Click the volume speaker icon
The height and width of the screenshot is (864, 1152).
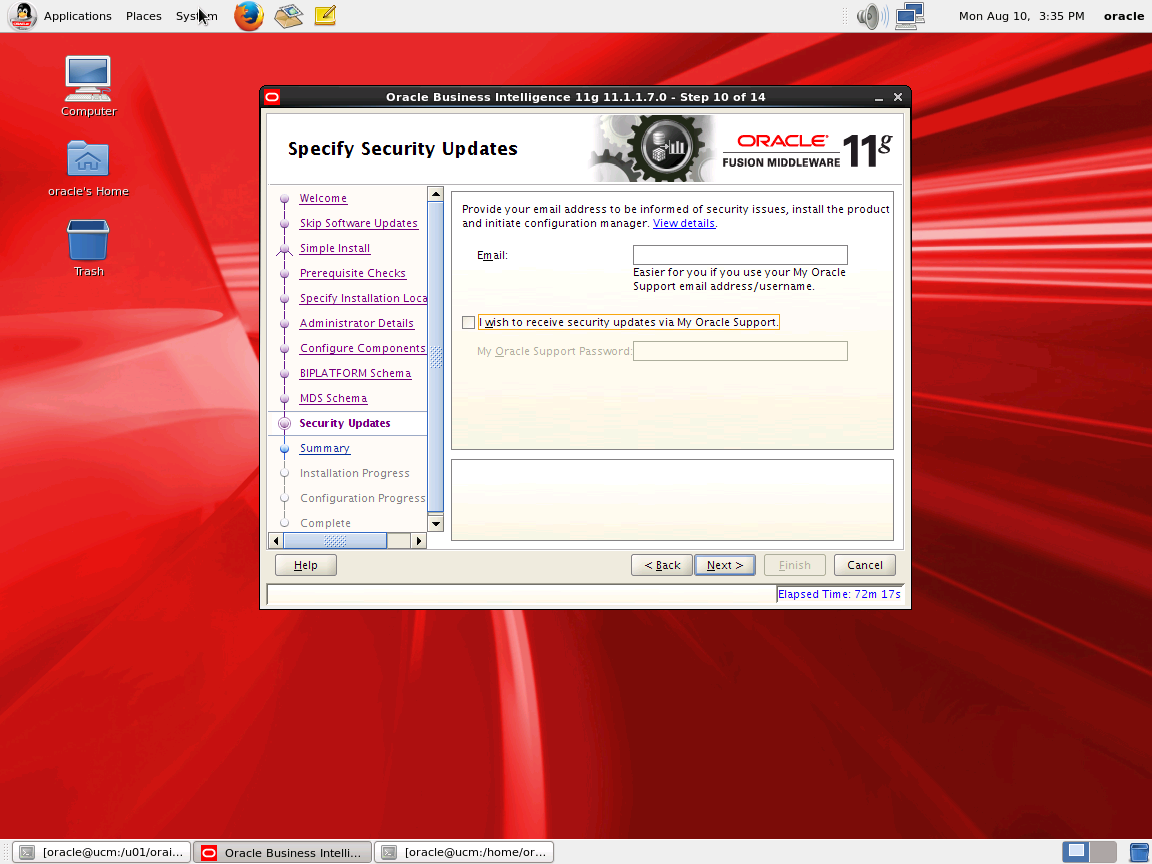coord(871,15)
